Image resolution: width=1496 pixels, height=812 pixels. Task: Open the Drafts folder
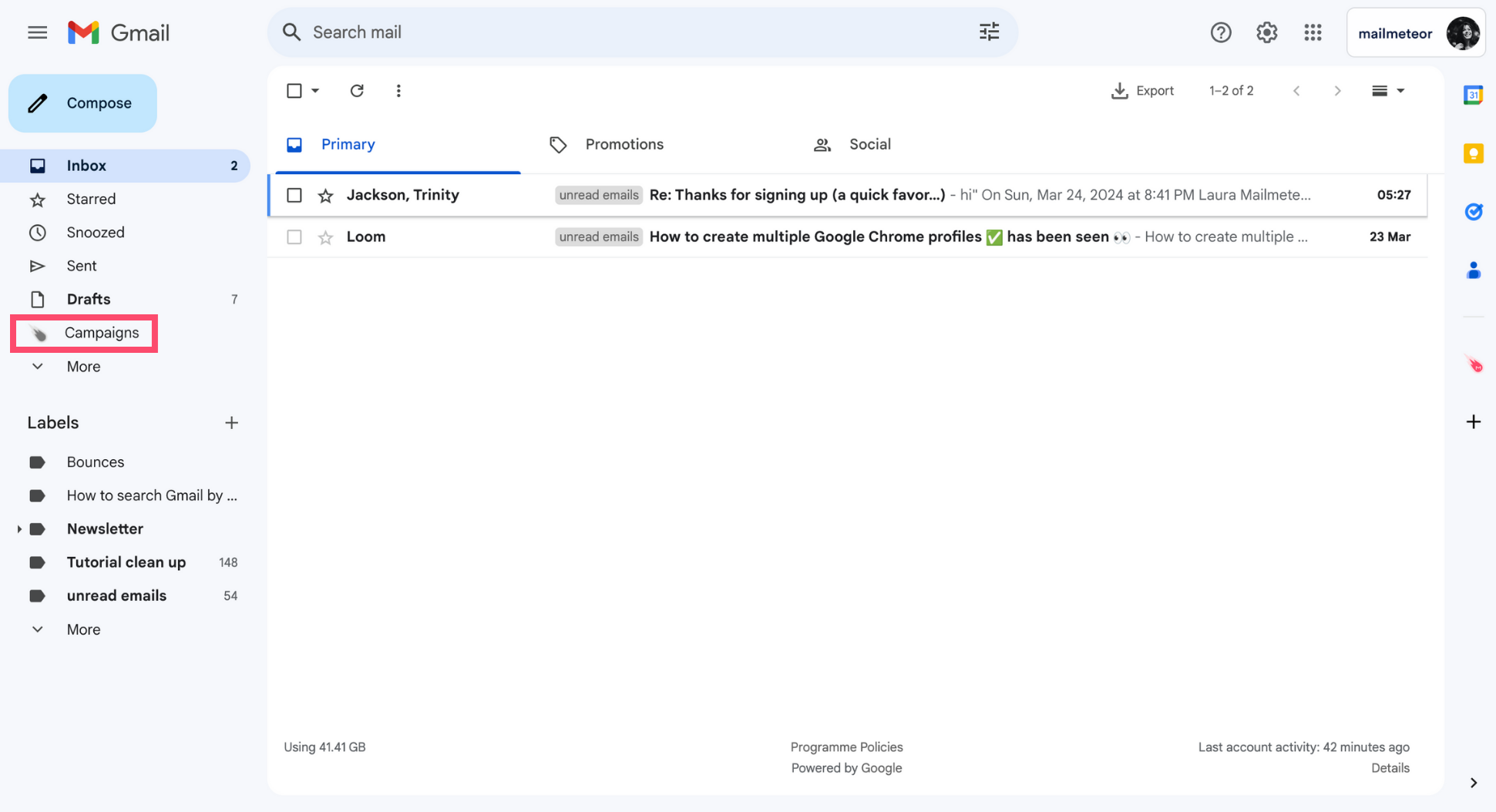pyautogui.click(x=126, y=299)
